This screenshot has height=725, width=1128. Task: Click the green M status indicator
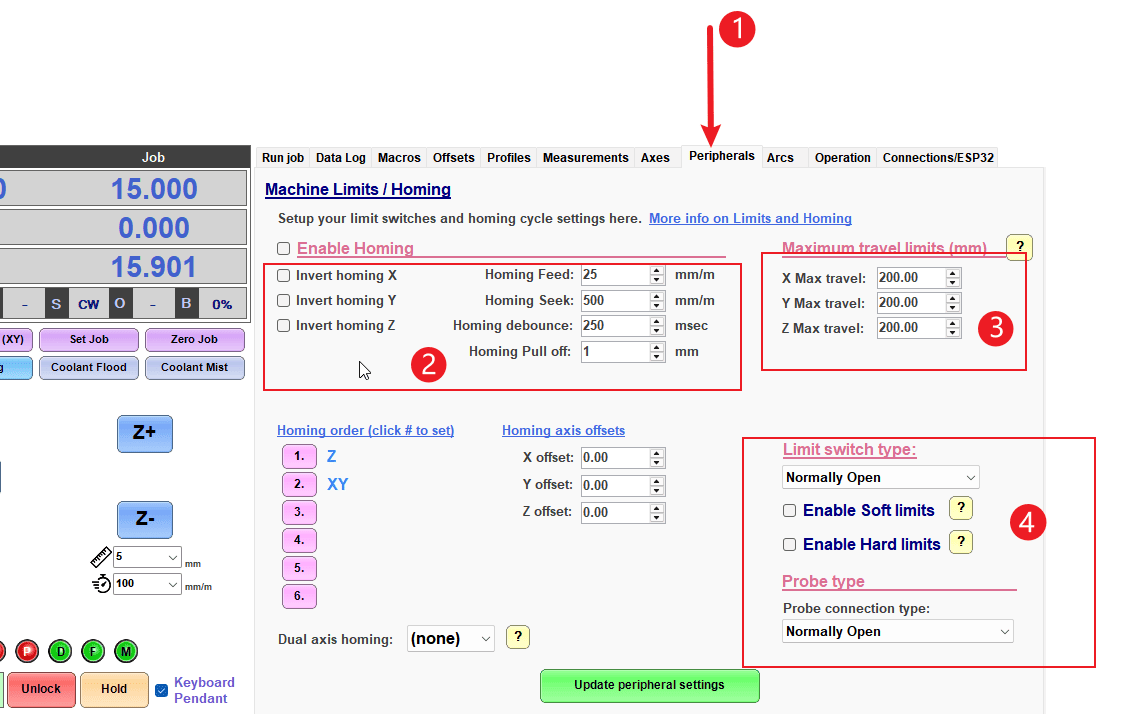tap(126, 652)
